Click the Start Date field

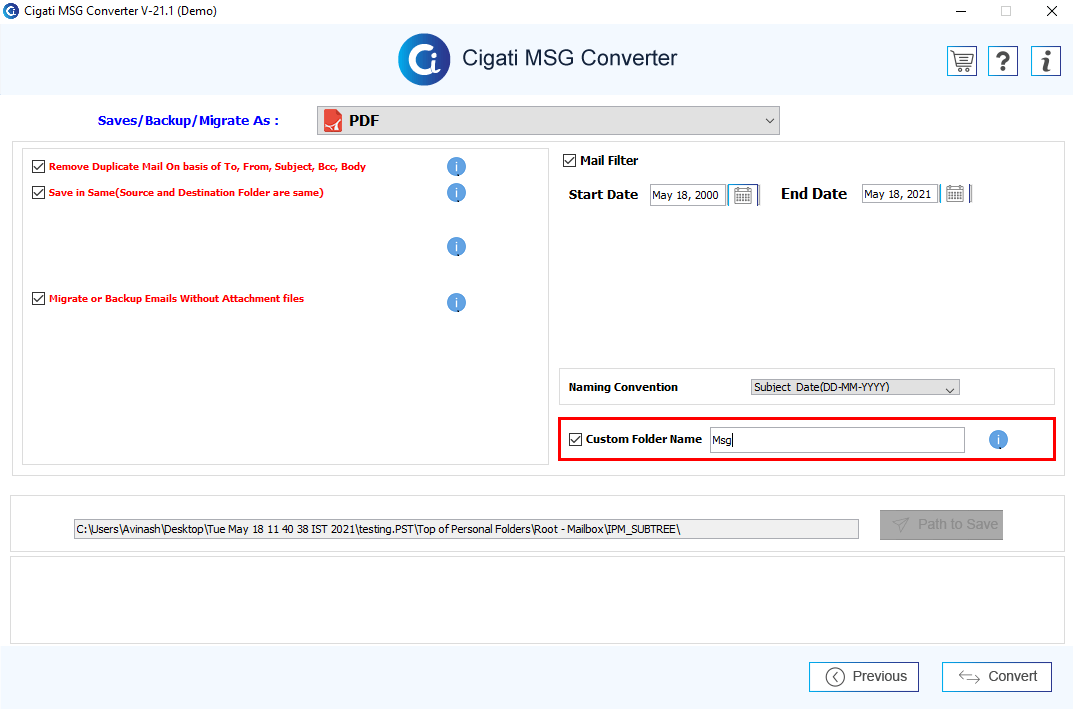(687, 195)
